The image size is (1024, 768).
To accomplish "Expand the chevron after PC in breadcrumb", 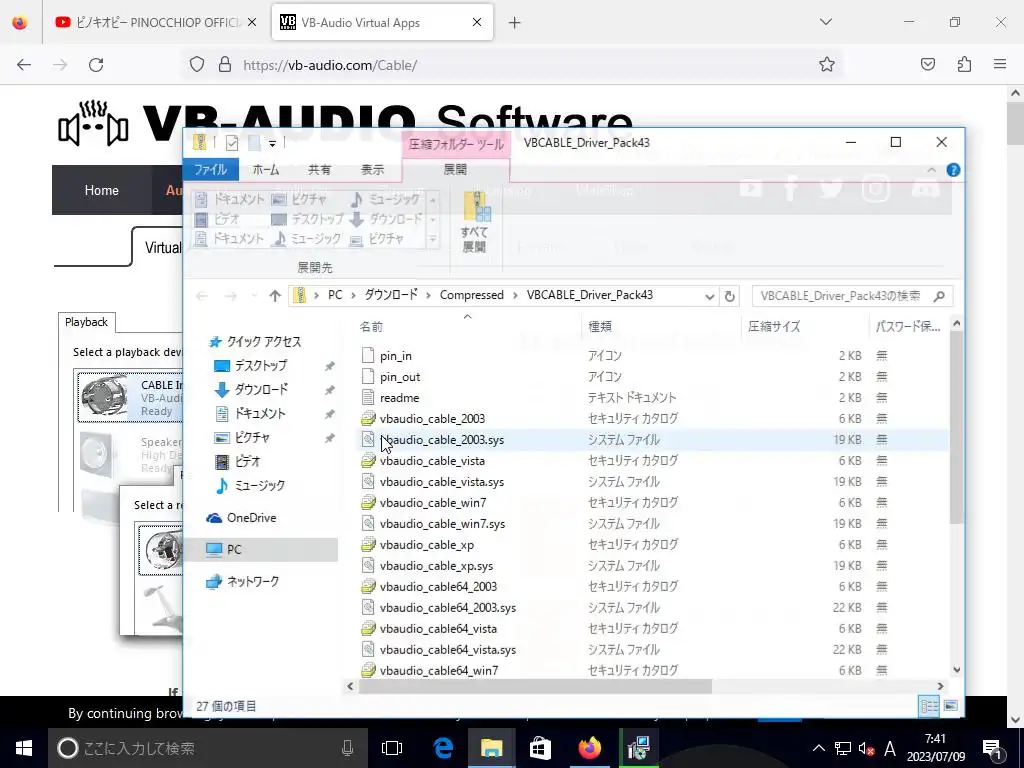I will (x=353, y=295).
